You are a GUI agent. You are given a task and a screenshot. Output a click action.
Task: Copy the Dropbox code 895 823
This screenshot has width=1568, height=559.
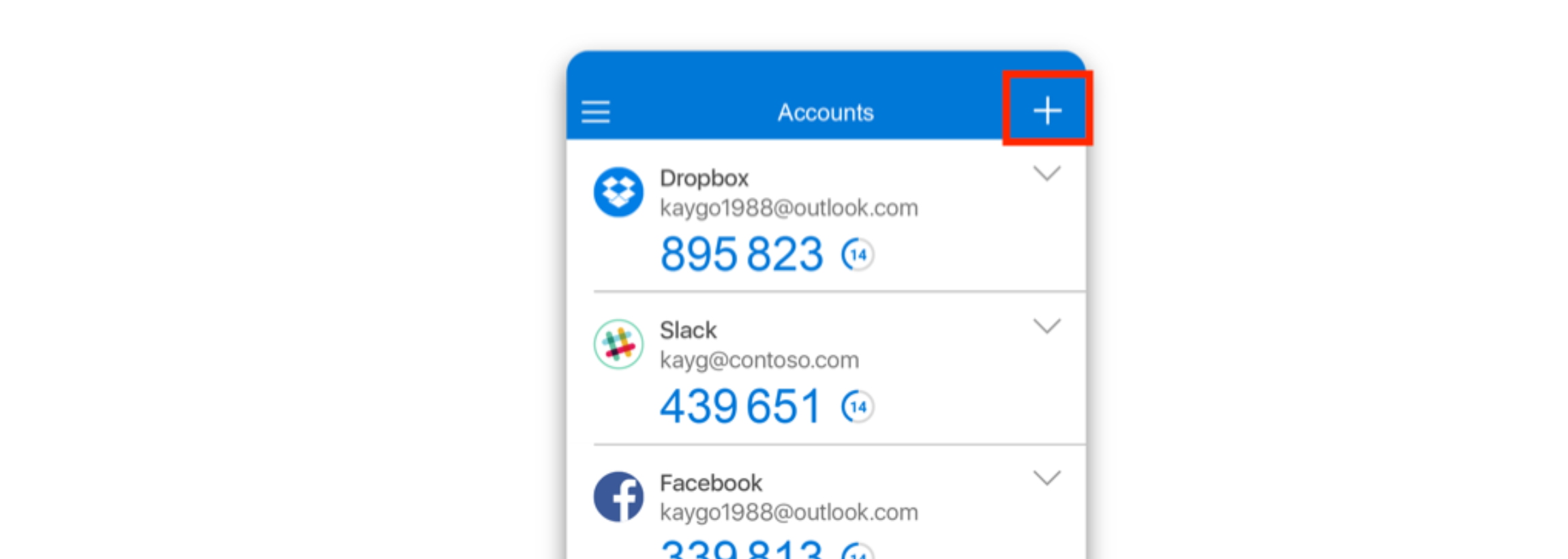(x=742, y=254)
